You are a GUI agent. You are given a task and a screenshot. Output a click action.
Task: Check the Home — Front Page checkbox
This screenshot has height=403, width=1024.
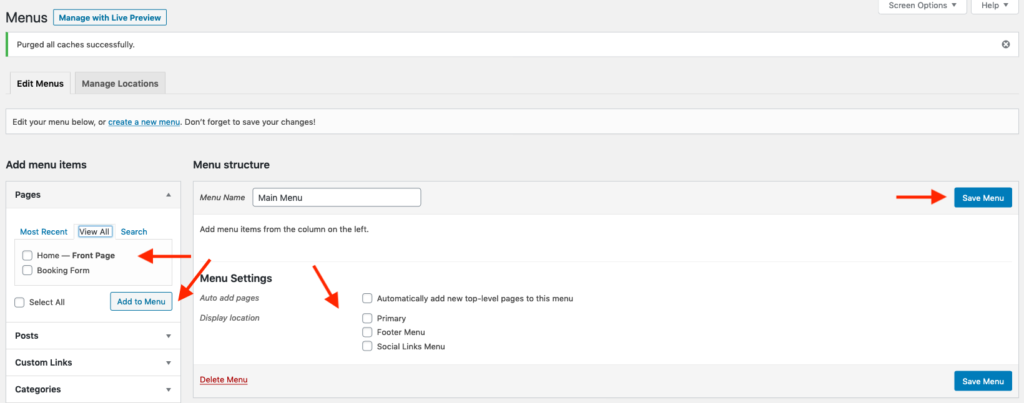[27, 255]
